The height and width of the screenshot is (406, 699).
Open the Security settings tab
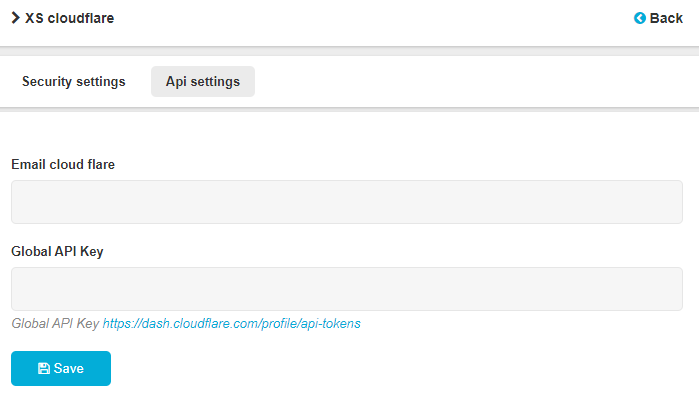click(x=74, y=81)
